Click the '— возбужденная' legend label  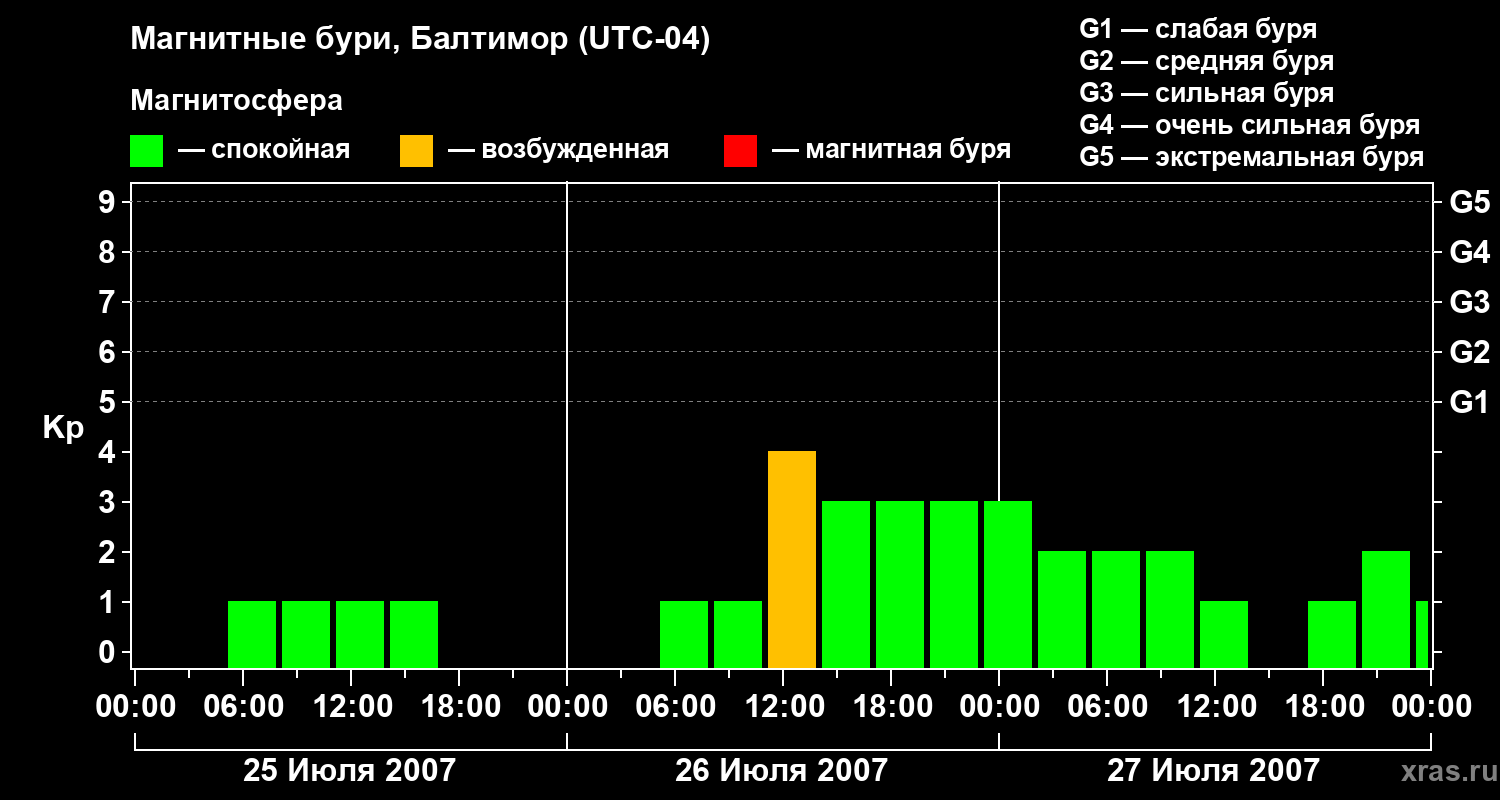558,150
